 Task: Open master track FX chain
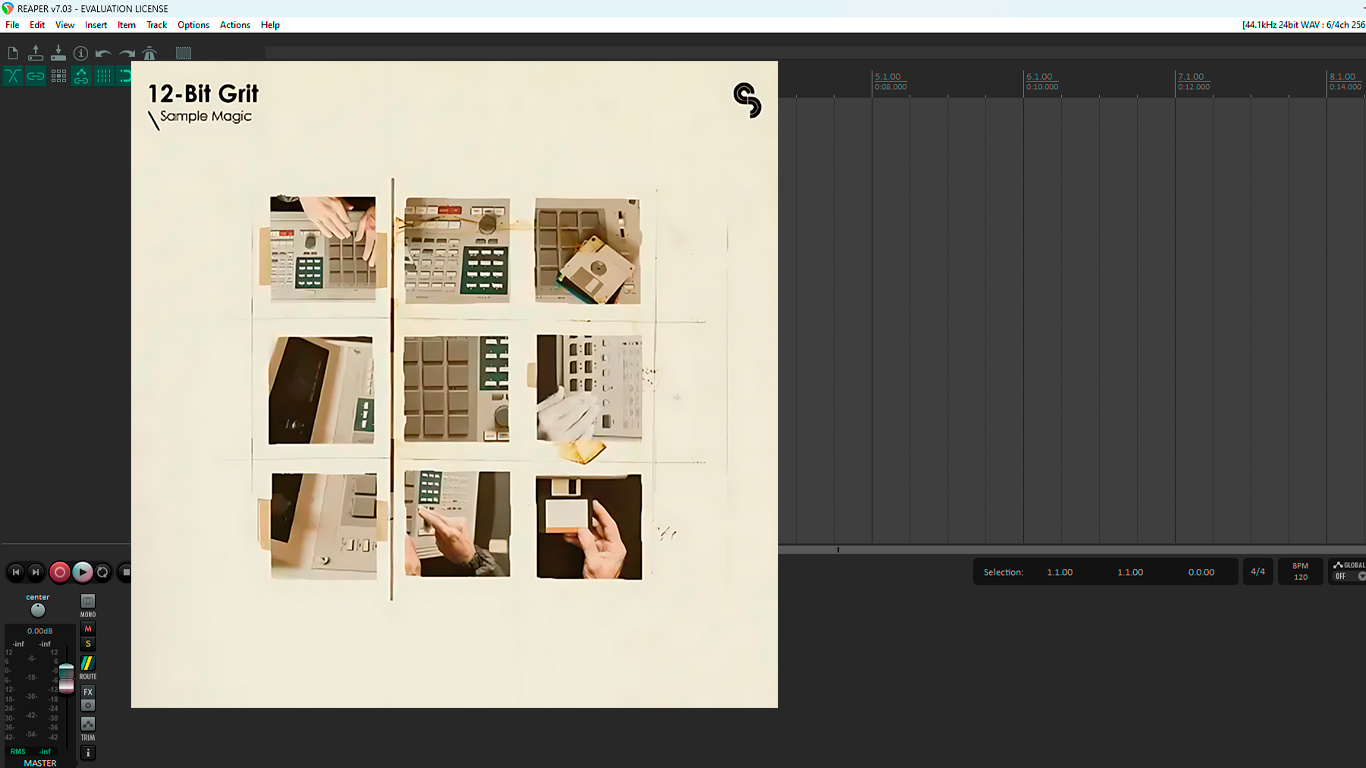click(88, 692)
